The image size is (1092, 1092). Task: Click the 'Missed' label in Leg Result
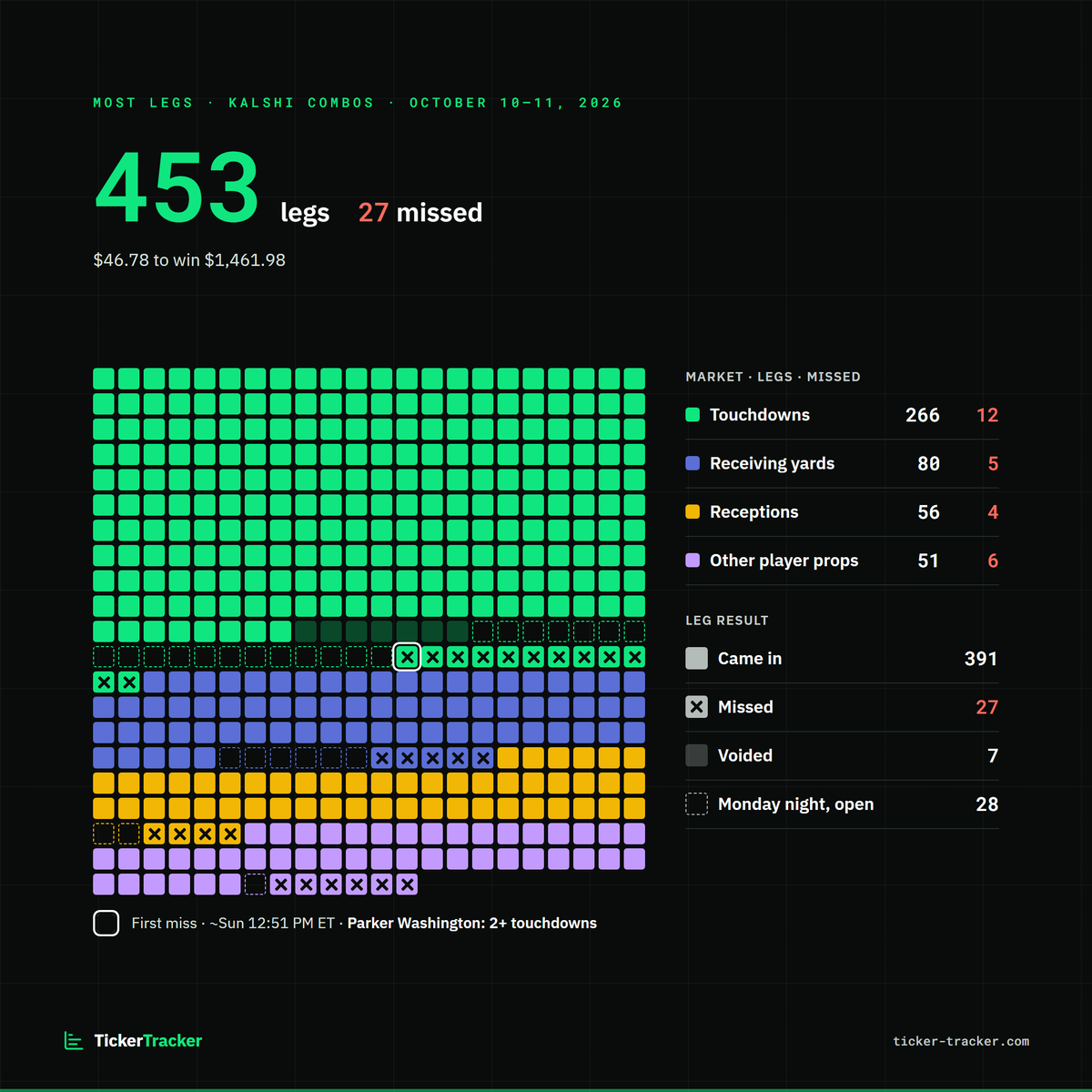click(x=745, y=707)
